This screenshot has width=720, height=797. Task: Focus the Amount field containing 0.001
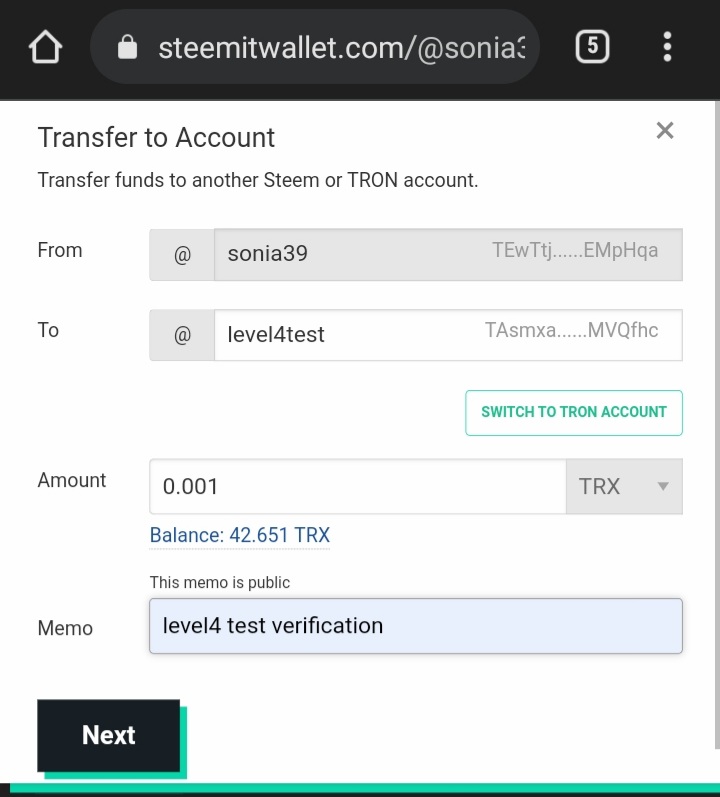[357, 487]
